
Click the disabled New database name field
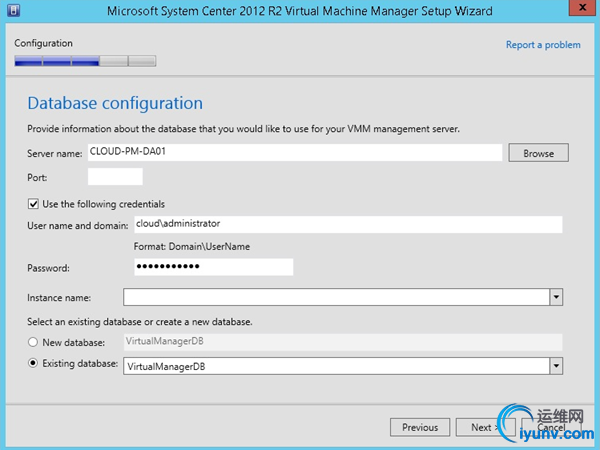pyautogui.click(x=343, y=342)
